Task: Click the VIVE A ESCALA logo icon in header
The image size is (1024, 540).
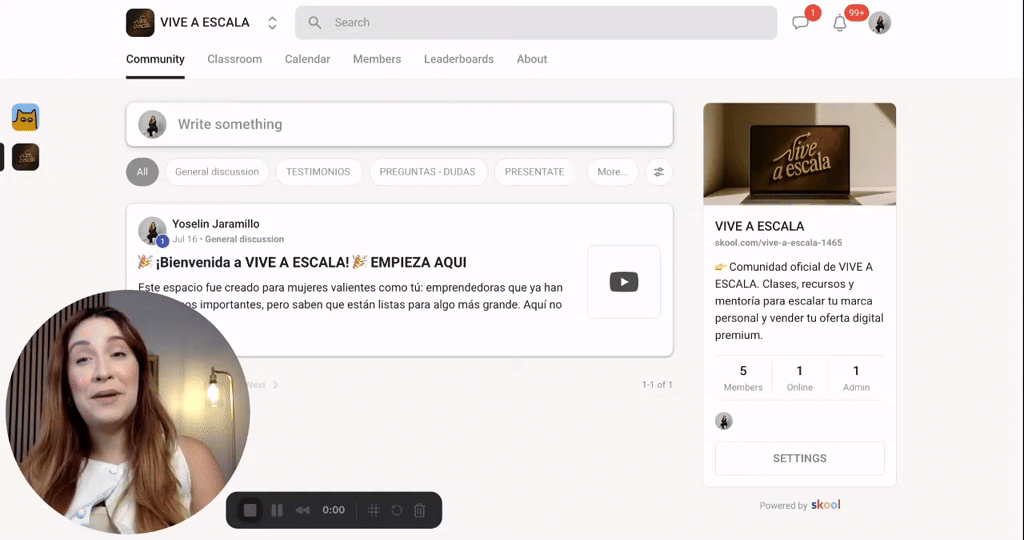Action: click(x=140, y=23)
